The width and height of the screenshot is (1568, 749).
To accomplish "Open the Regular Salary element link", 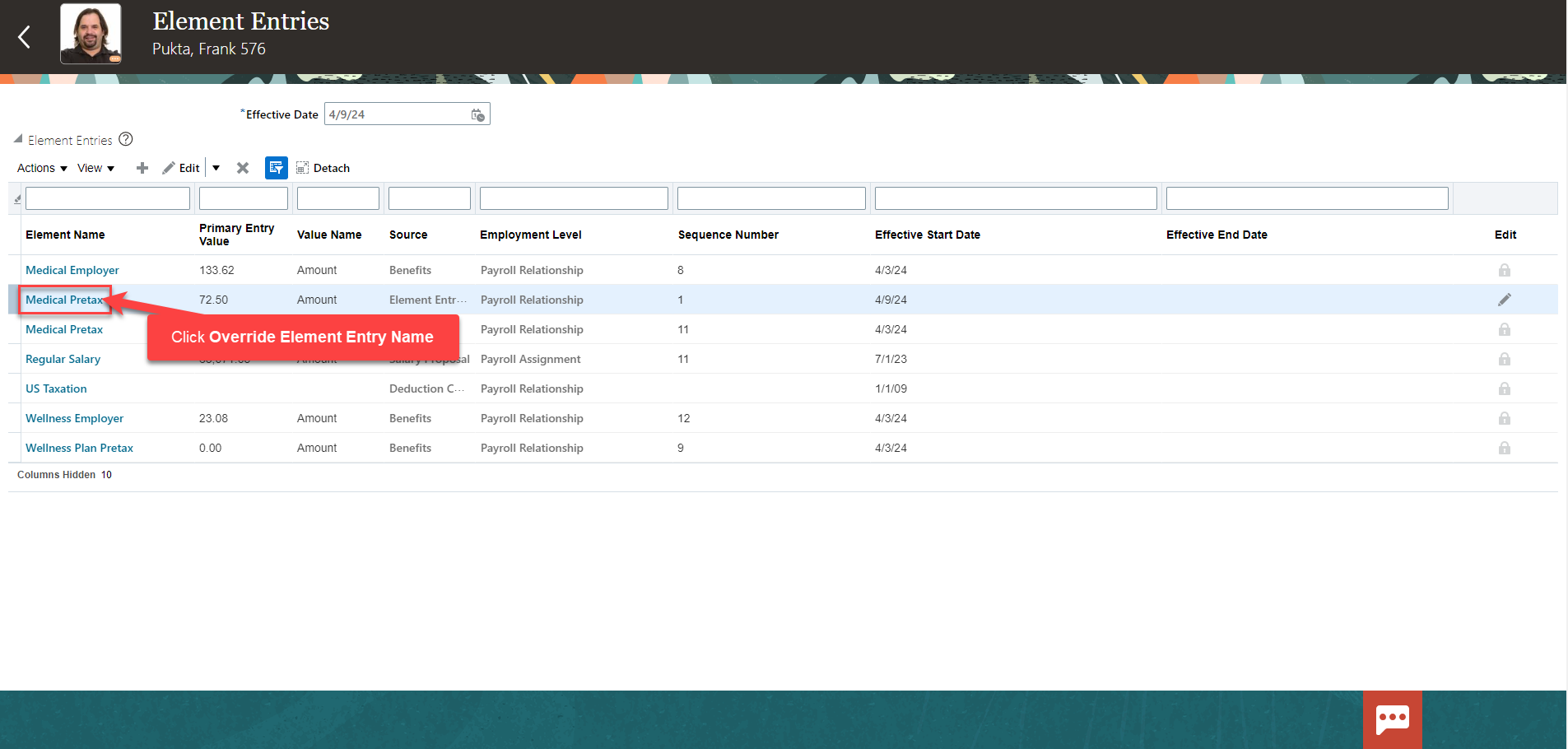I will click(63, 359).
